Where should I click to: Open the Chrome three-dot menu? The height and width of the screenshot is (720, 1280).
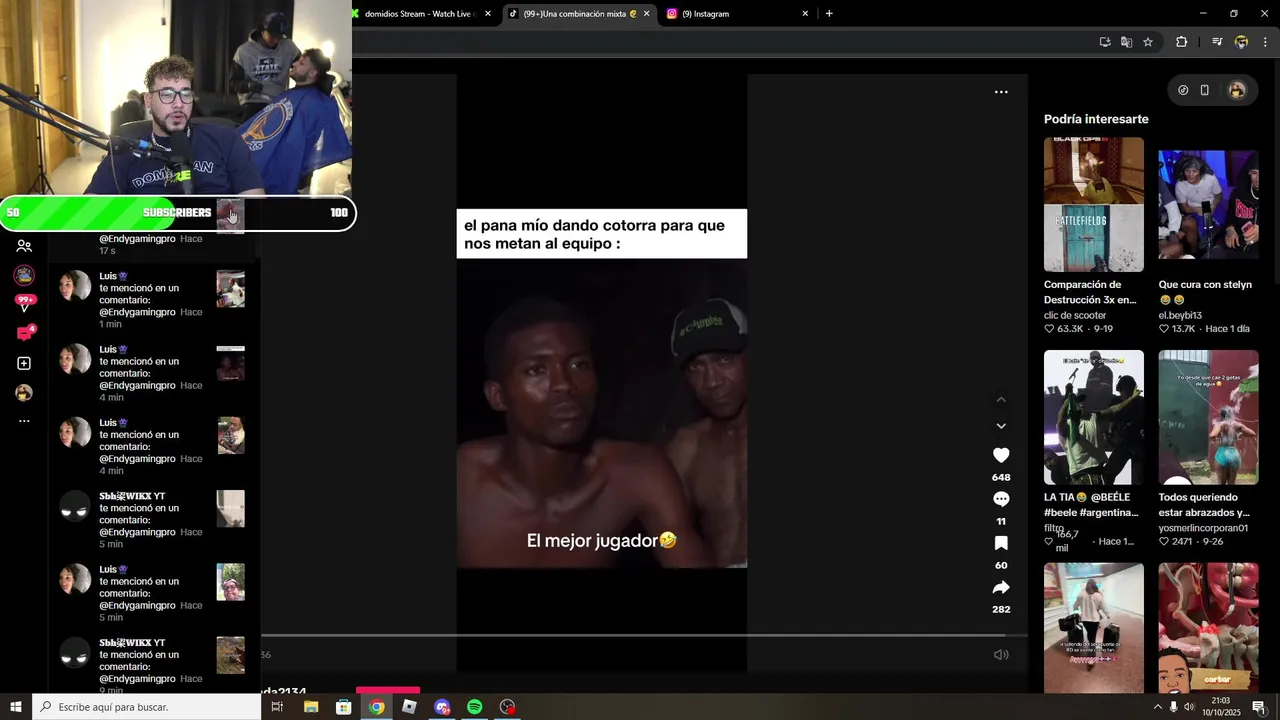pos(1265,42)
